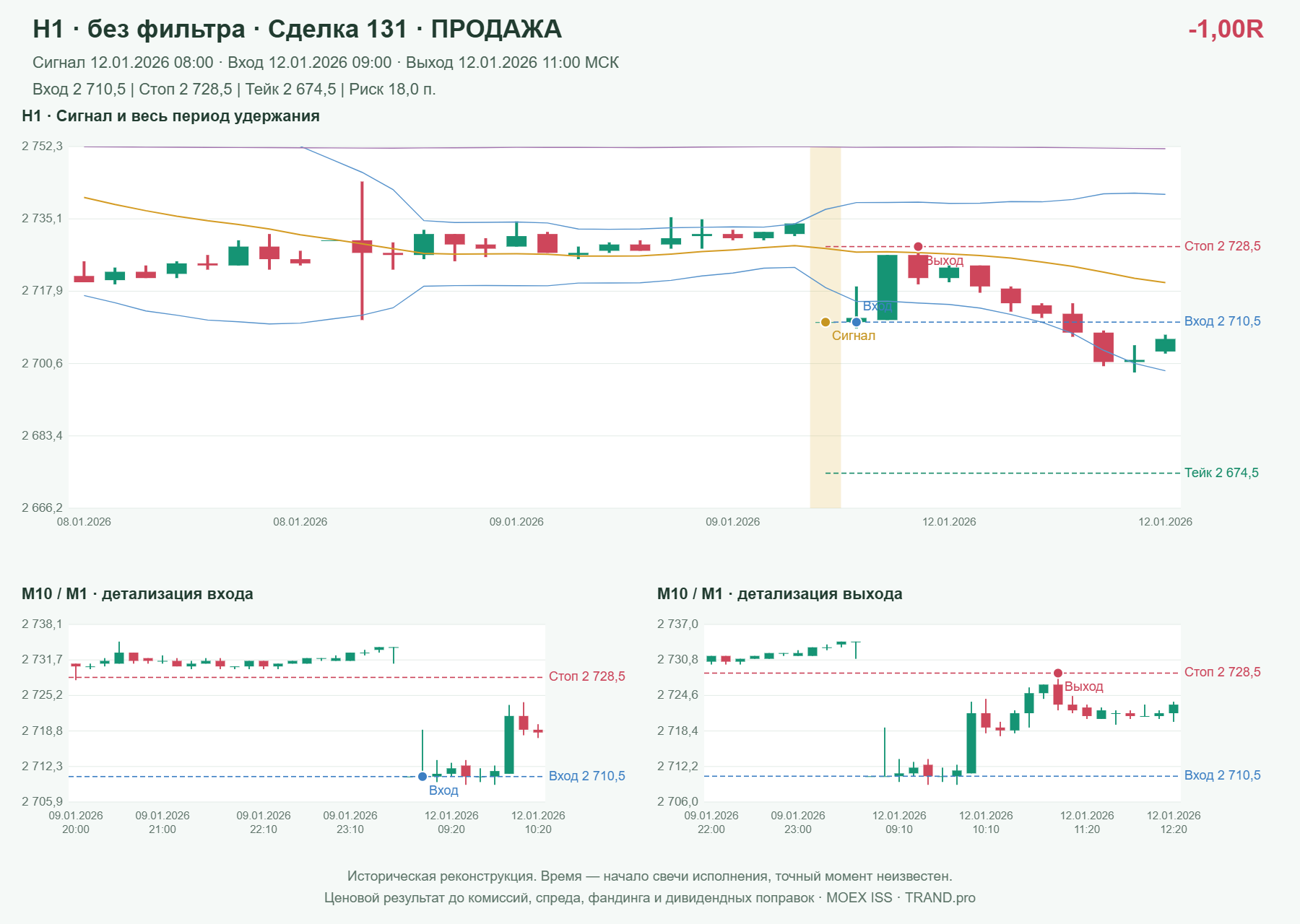Viewport: 1300px width, 924px height.
Task: Click the '09.01.2026 20:00' time axis label
Action: 76,822
